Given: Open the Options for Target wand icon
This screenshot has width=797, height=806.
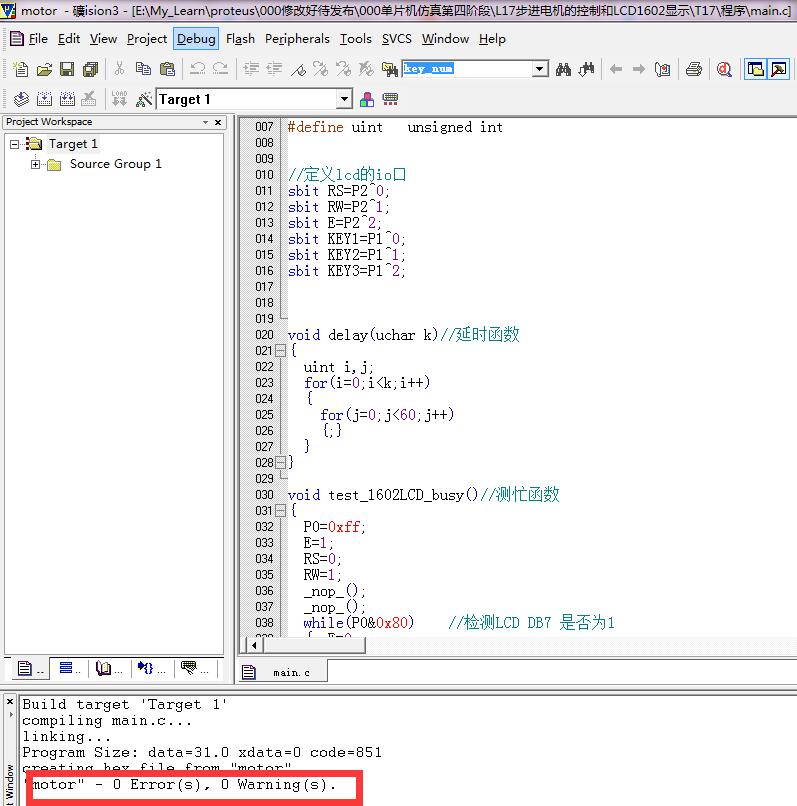Looking at the screenshot, I should (x=143, y=99).
